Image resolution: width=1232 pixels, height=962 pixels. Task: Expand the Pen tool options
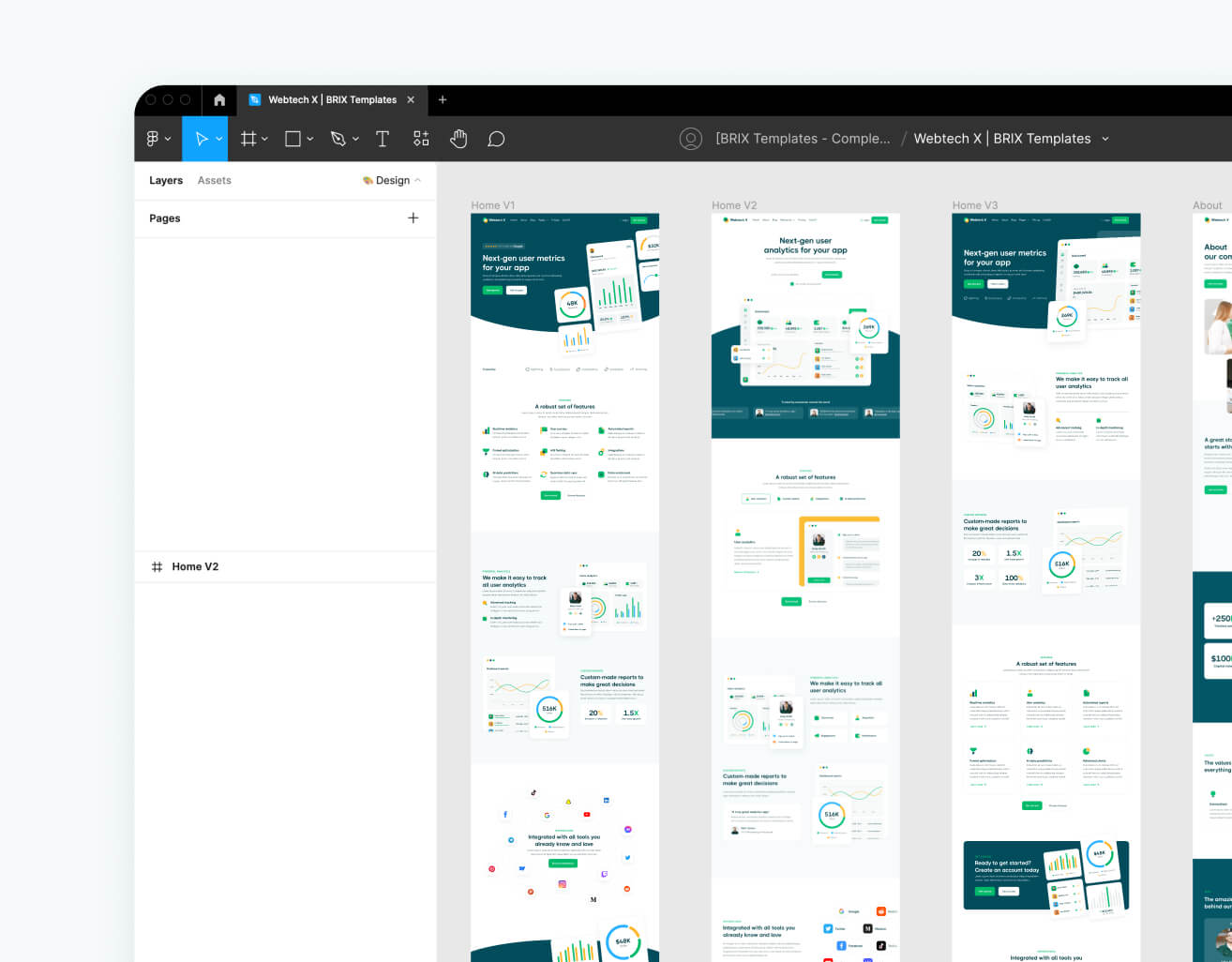[354, 138]
